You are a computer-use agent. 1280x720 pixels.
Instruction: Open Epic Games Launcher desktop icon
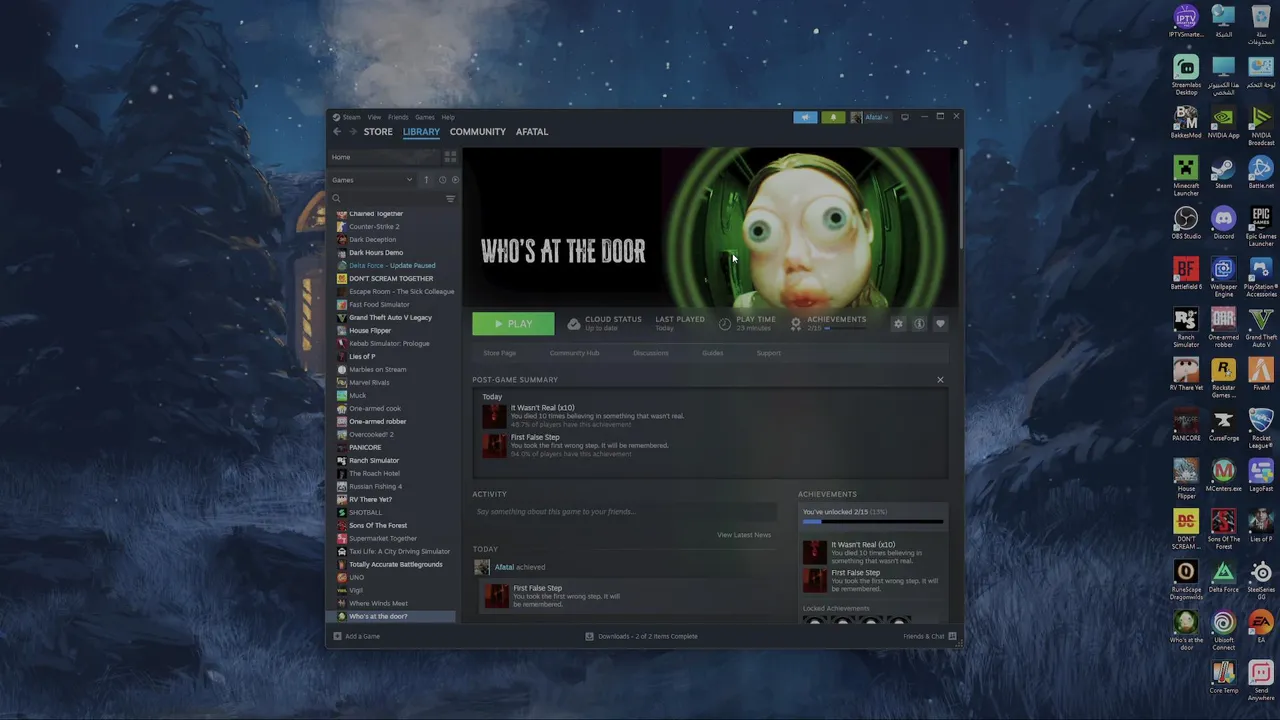point(1261,226)
